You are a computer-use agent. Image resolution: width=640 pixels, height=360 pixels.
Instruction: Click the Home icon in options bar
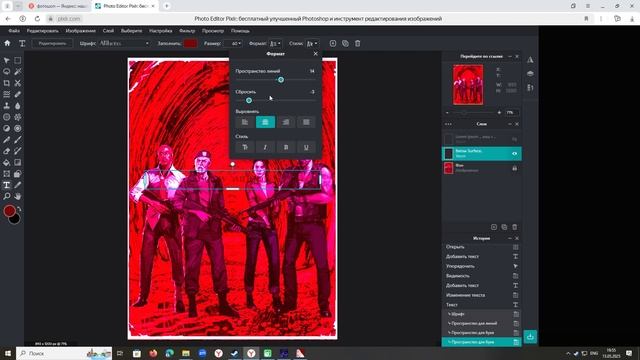click(7, 43)
